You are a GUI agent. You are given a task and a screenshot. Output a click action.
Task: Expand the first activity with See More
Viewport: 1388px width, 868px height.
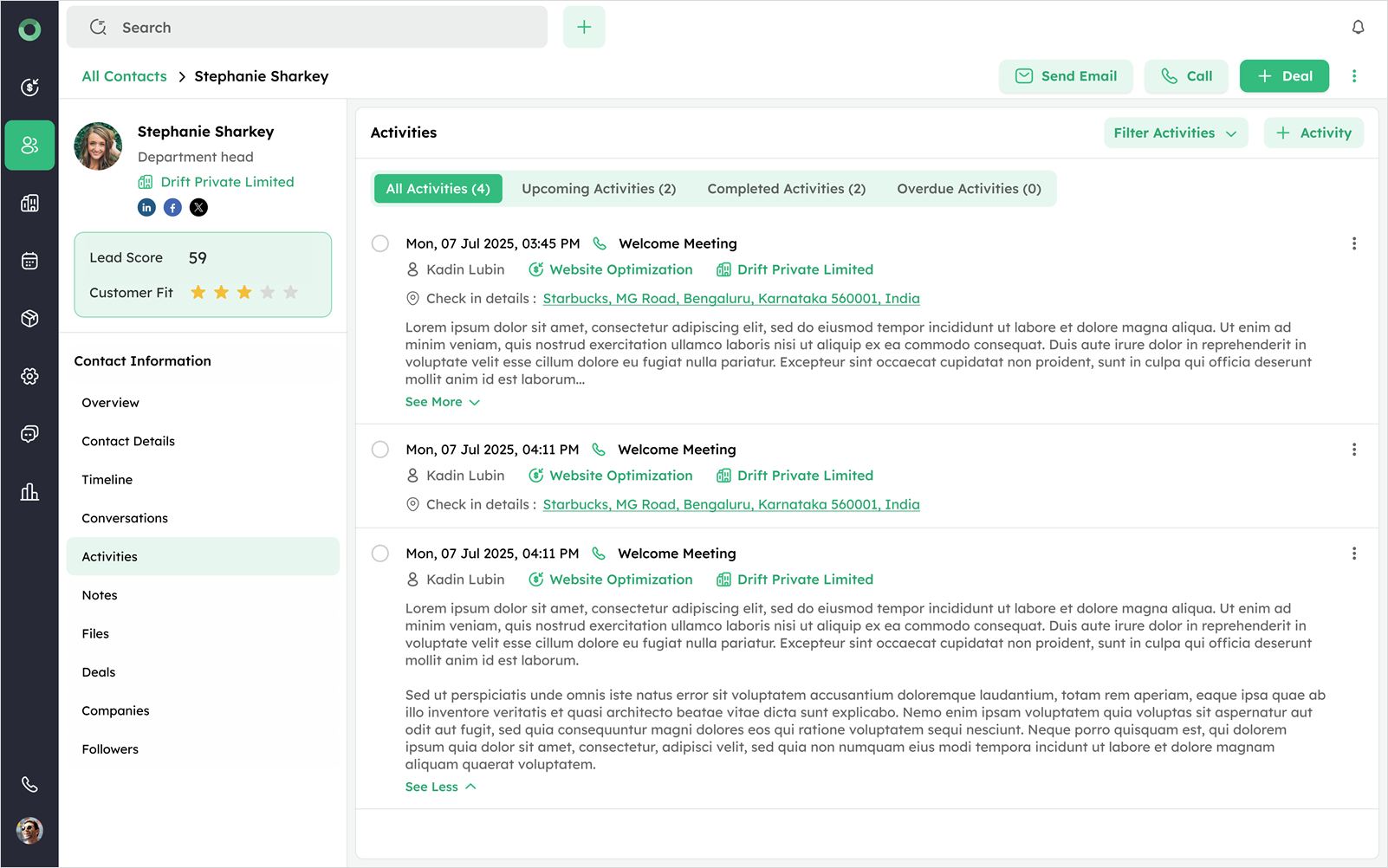pyautogui.click(x=442, y=402)
